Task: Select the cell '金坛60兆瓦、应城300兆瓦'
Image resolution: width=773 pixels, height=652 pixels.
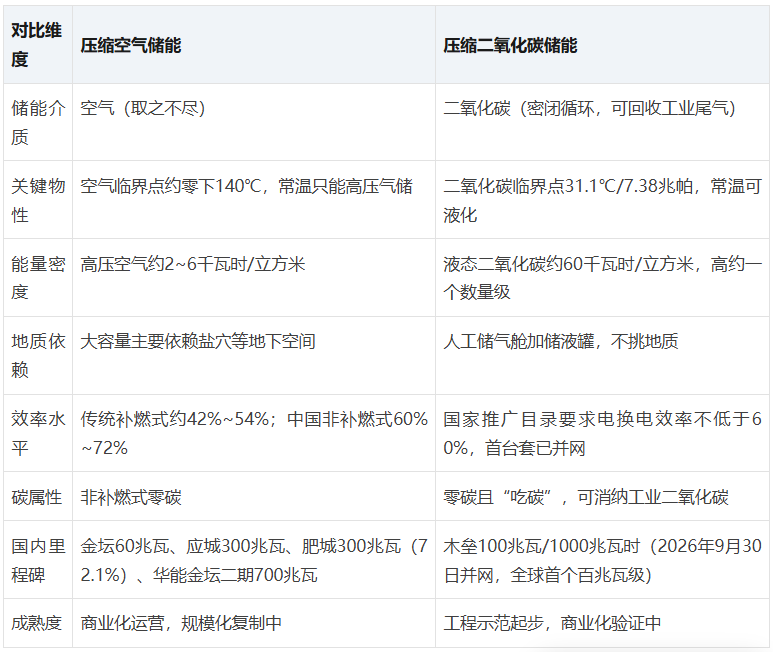Action: pyautogui.click(x=254, y=560)
